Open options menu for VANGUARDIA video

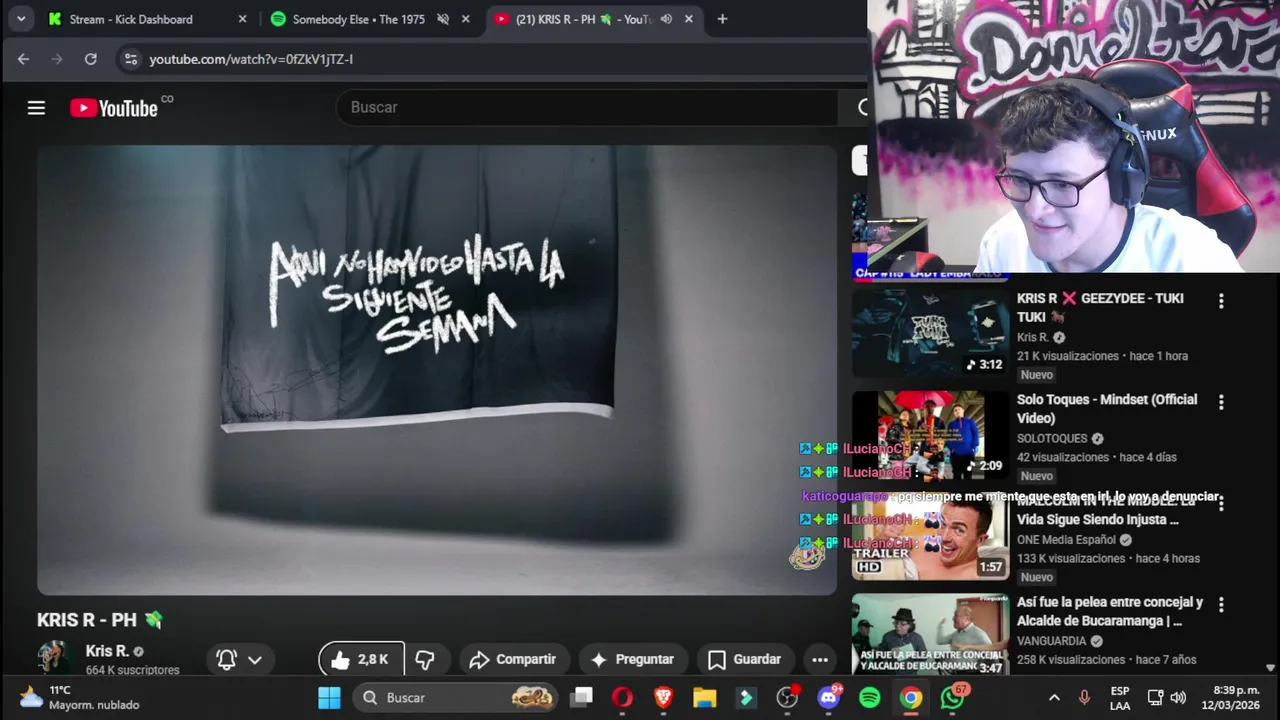coord(1221,604)
